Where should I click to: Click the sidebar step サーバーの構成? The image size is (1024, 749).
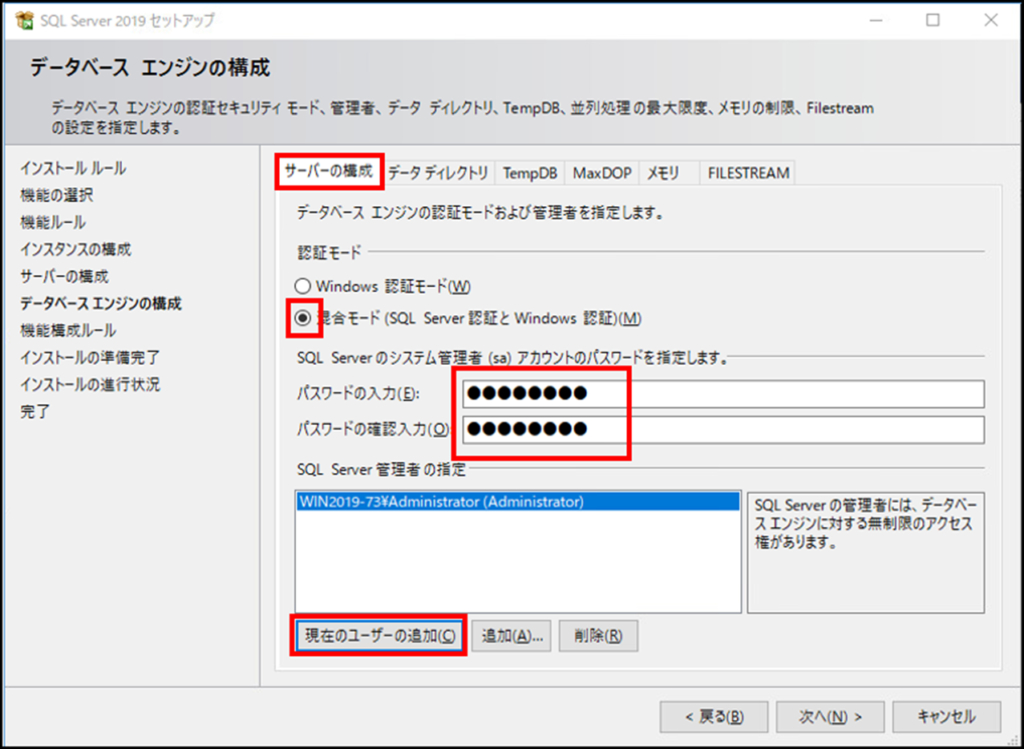tap(64, 276)
